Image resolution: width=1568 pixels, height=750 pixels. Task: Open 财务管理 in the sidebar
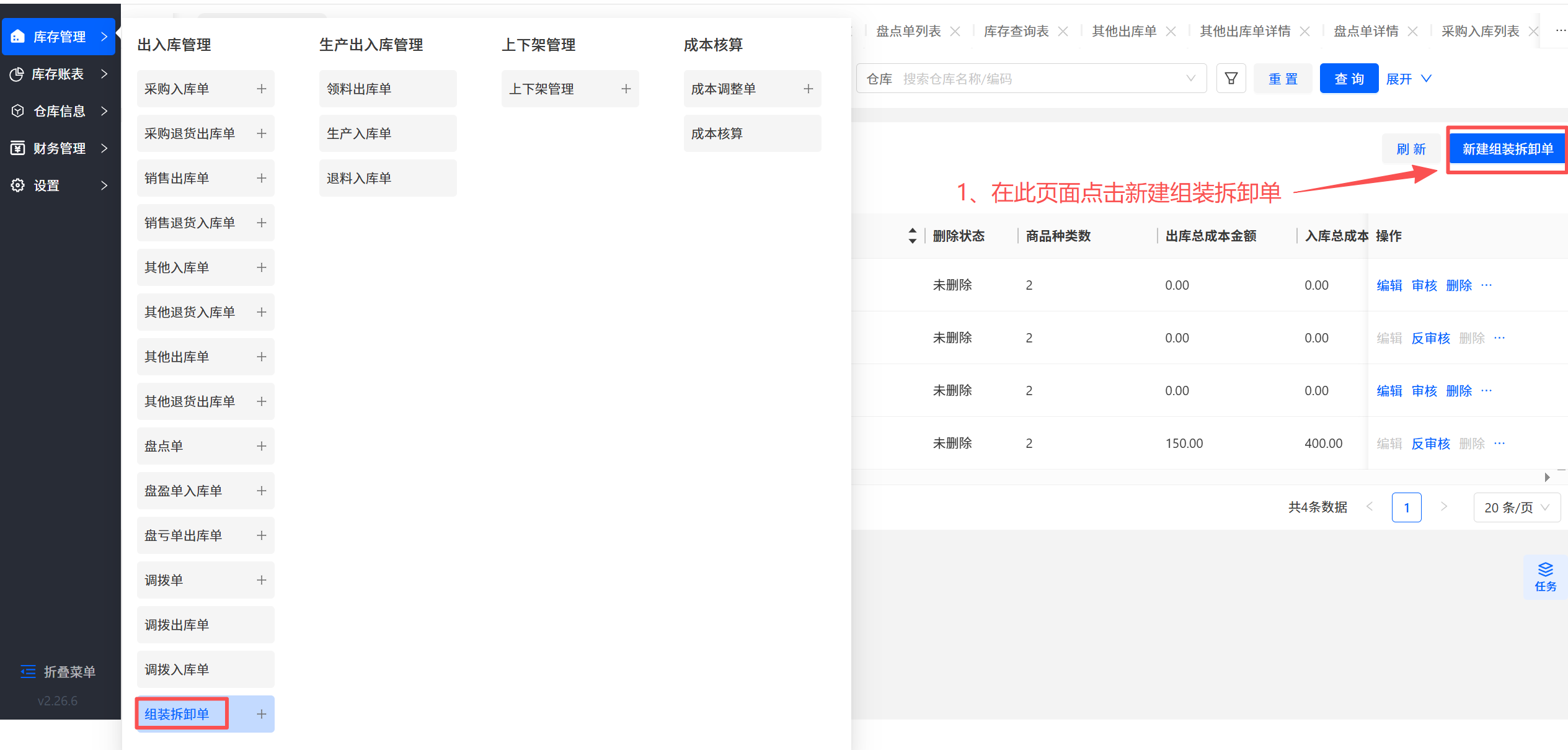59,148
